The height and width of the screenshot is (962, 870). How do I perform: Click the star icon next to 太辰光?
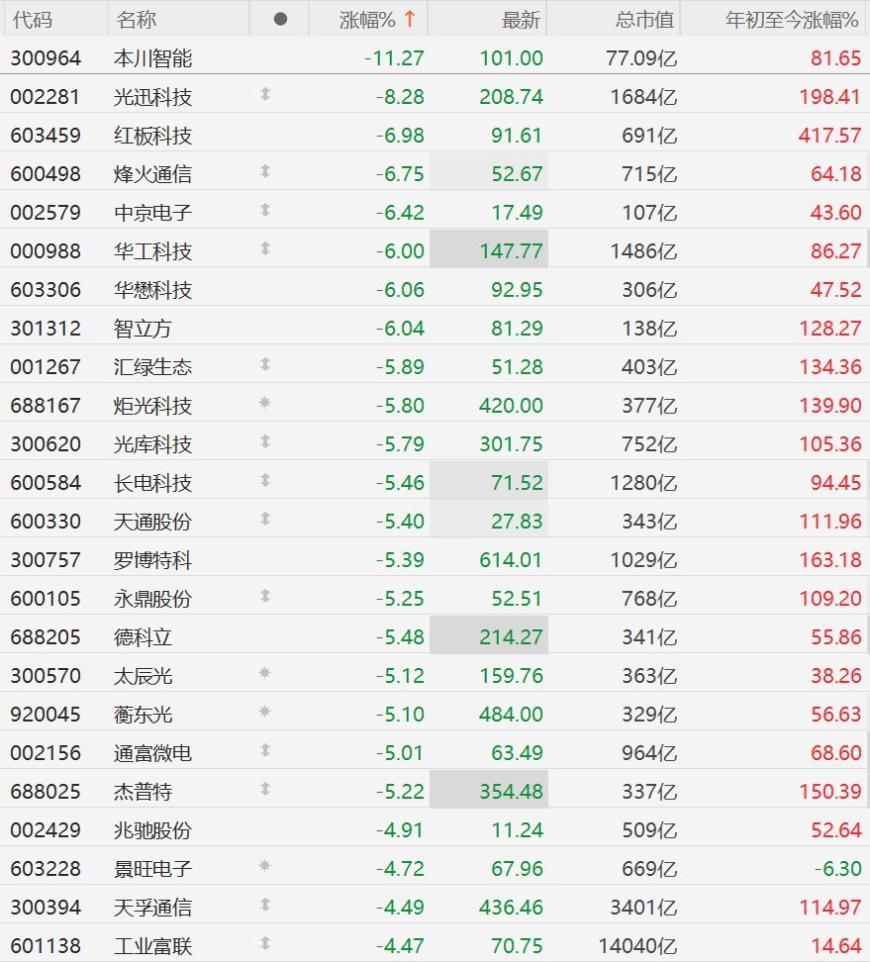(264, 673)
